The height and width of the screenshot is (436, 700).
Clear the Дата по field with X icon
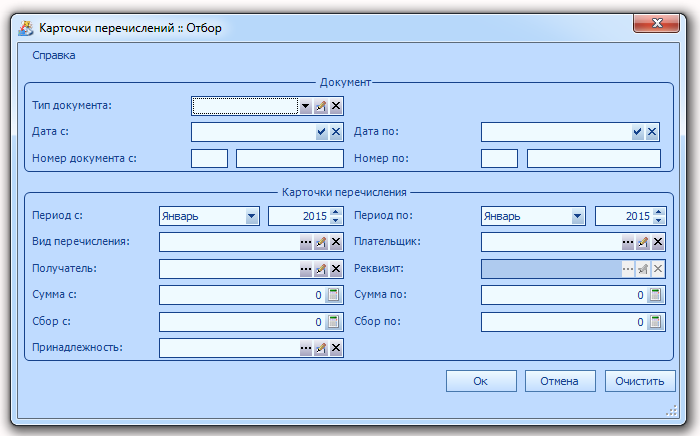(652, 132)
